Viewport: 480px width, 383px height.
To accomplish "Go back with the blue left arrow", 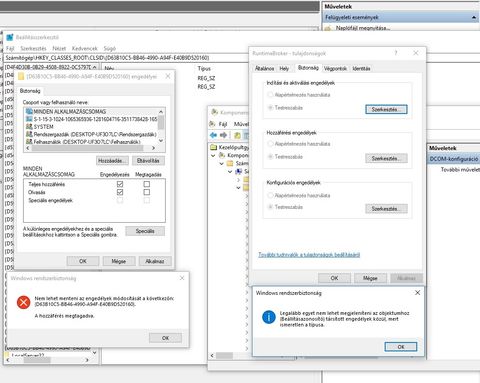I will click(213, 135).
